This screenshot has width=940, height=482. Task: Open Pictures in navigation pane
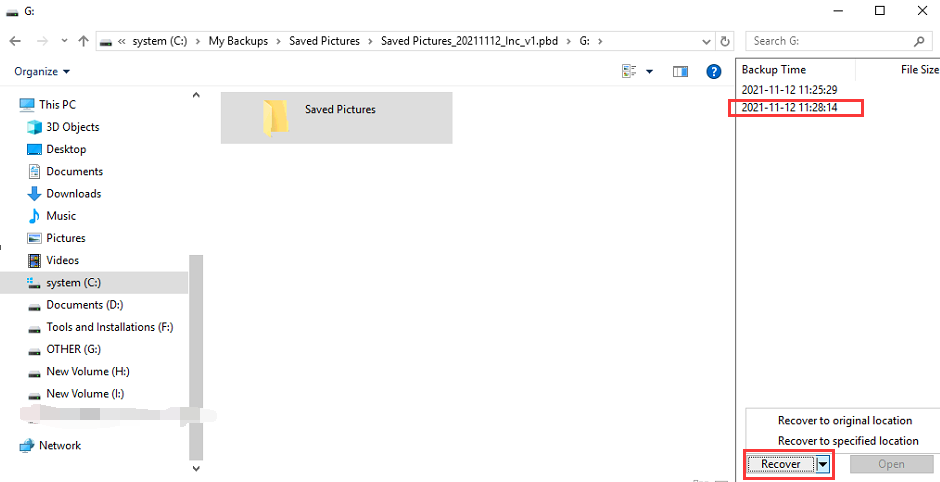[x=66, y=237]
